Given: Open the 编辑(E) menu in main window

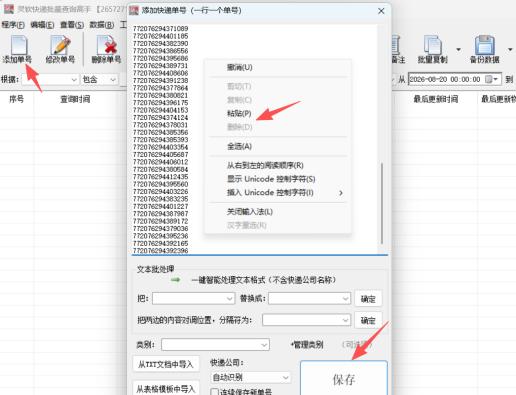Looking at the screenshot, I should coord(42,25).
